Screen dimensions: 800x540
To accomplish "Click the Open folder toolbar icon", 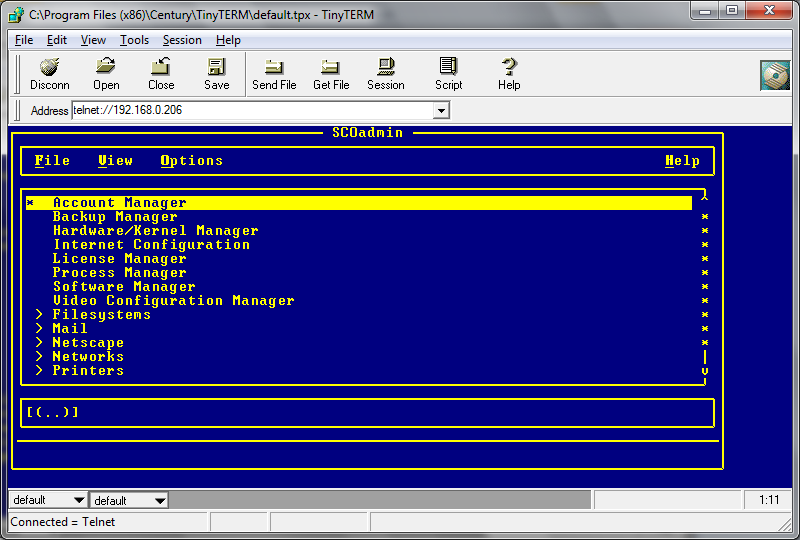I will pos(106,66).
